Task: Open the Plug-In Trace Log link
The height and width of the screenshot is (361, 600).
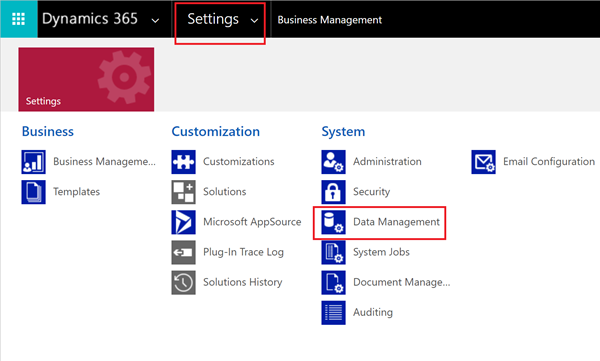Action: click(243, 252)
